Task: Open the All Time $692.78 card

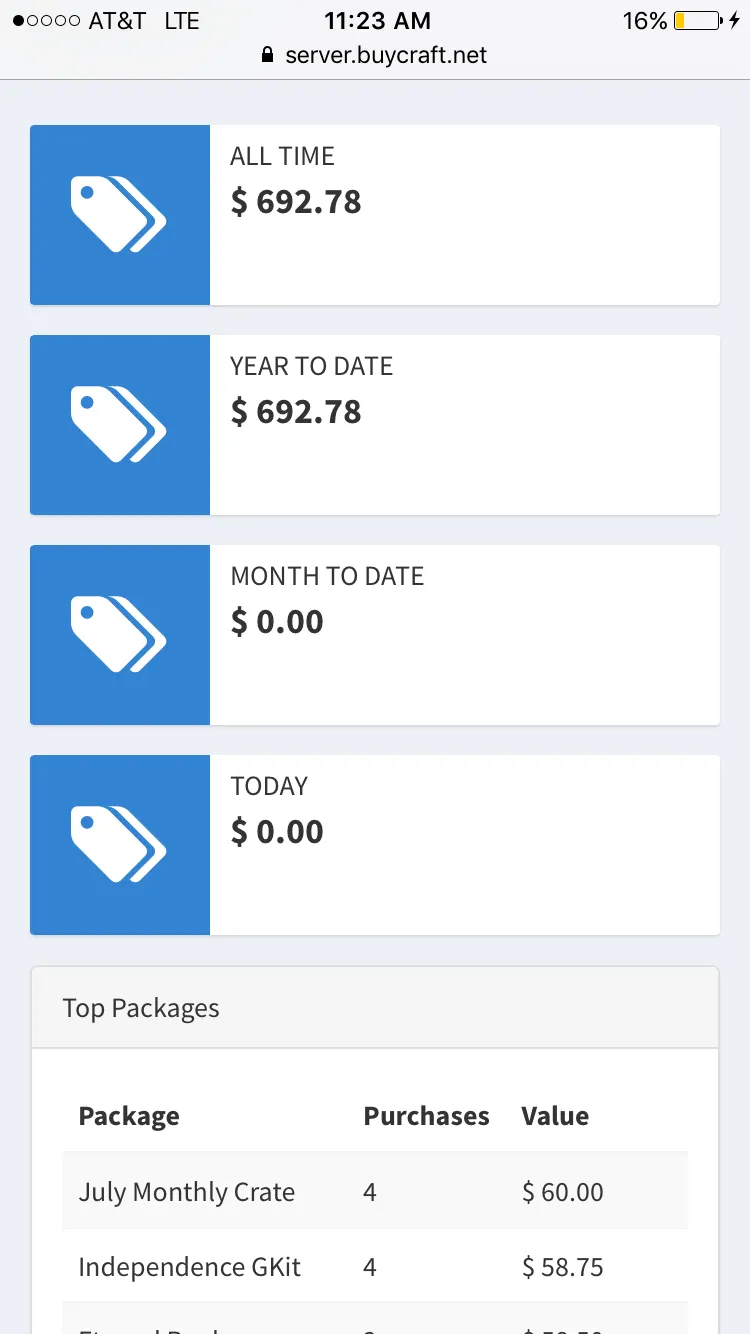Action: (x=464, y=214)
